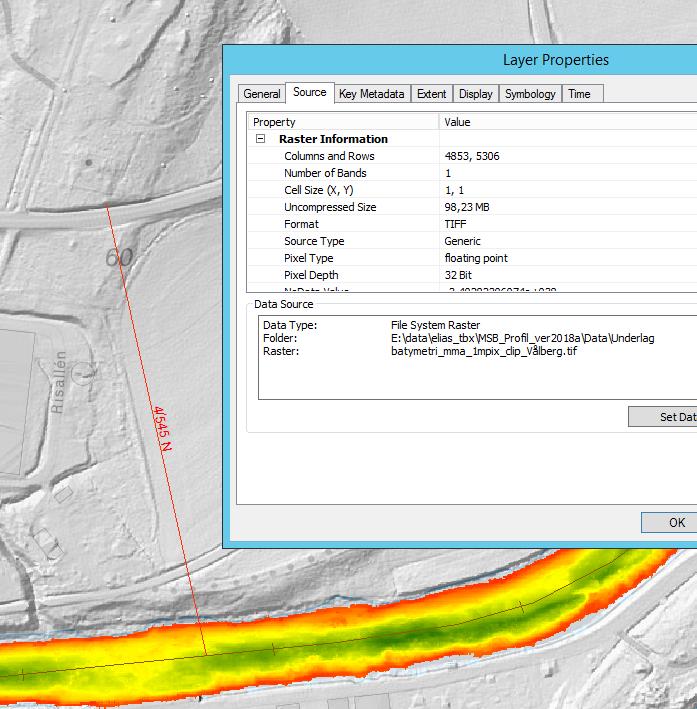The width and height of the screenshot is (697, 709).
Task: Click the Property column header
Action: click(x=343, y=122)
